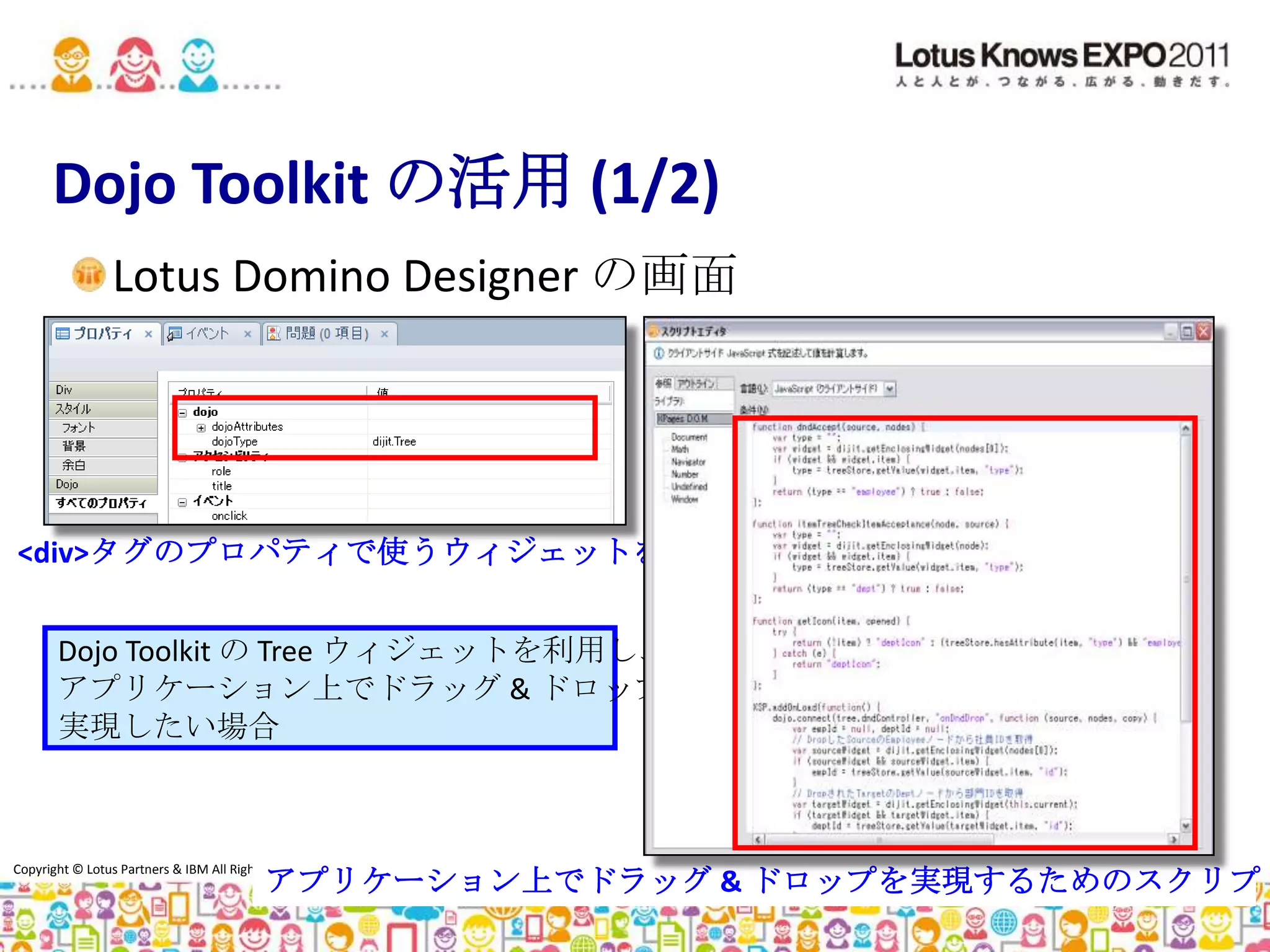Image resolution: width=1270 pixels, height=952 pixels.
Task: Close the 問題 (0 項目) tab
Action: pyautogui.click(x=384, y=334)
